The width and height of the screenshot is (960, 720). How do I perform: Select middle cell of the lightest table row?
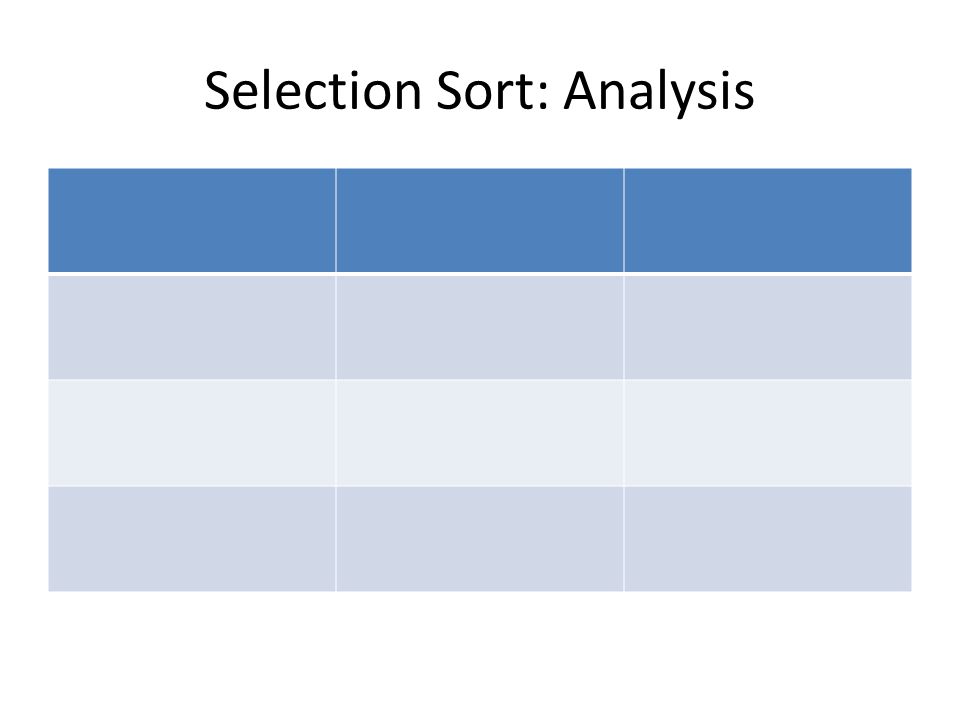point(479,433)
